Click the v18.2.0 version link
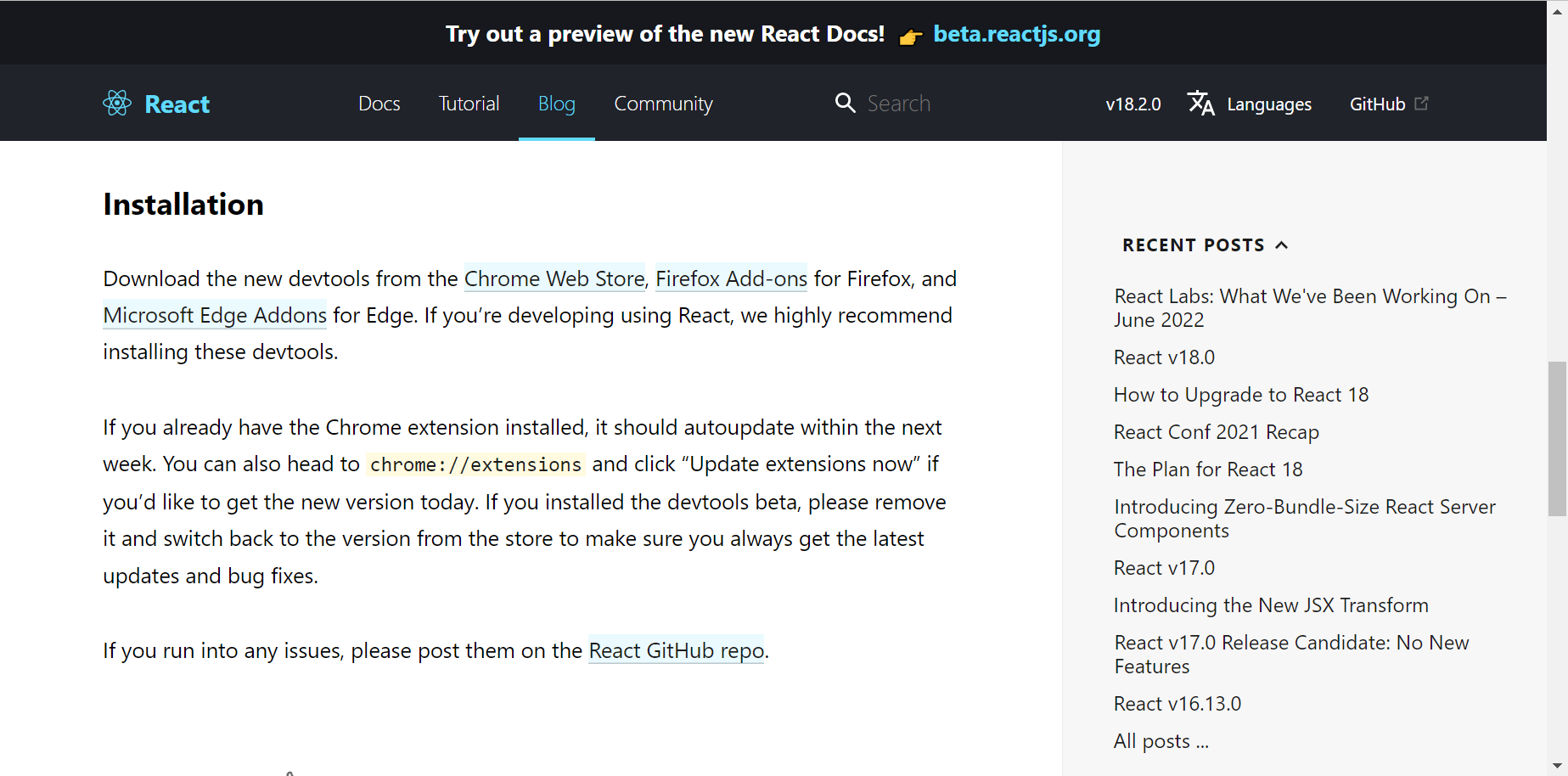This screenshot has height=776, width=1568. [x=1132, y=104]
